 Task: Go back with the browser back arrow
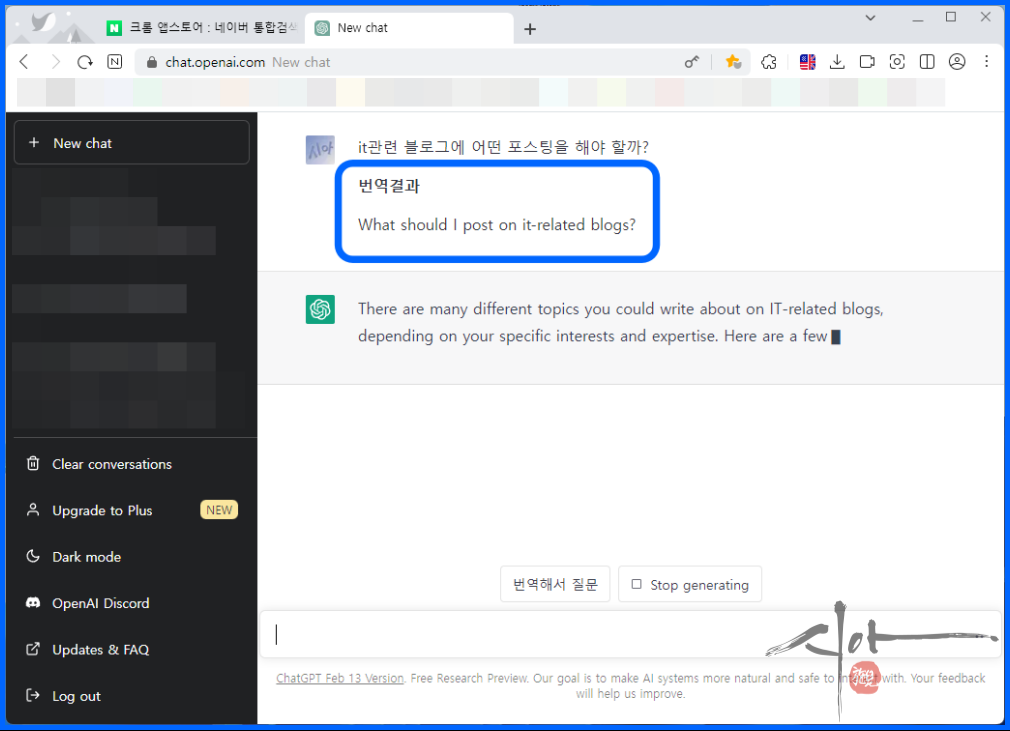point(24,62)
